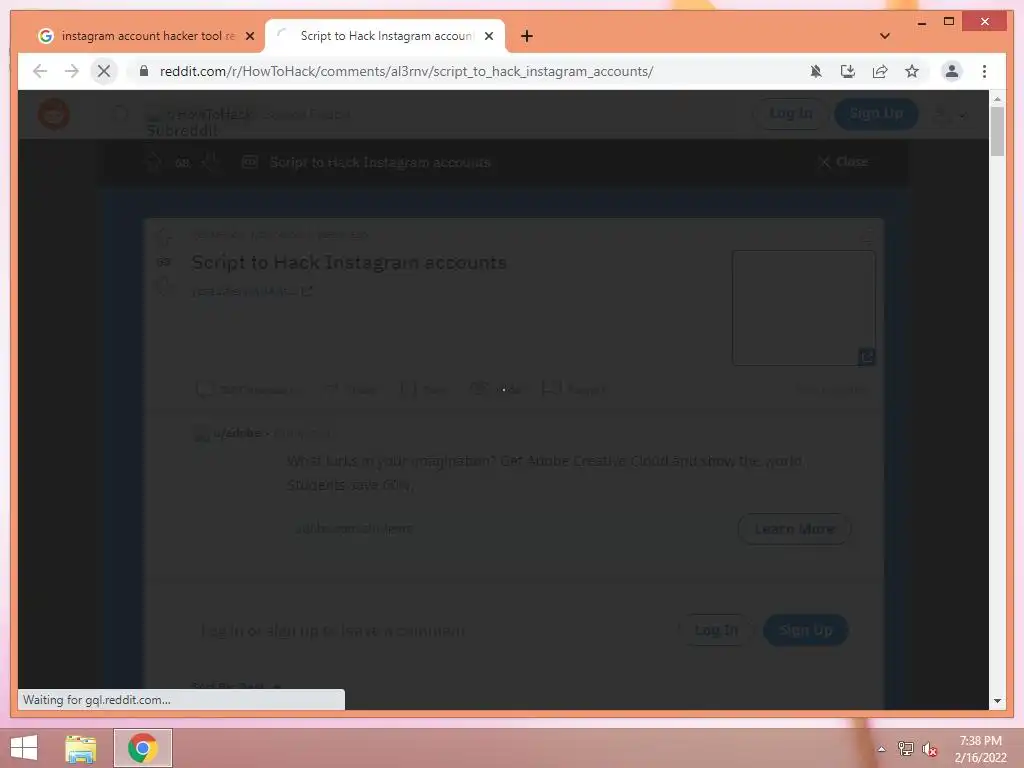Open the network tray icon

click(905, 749)
